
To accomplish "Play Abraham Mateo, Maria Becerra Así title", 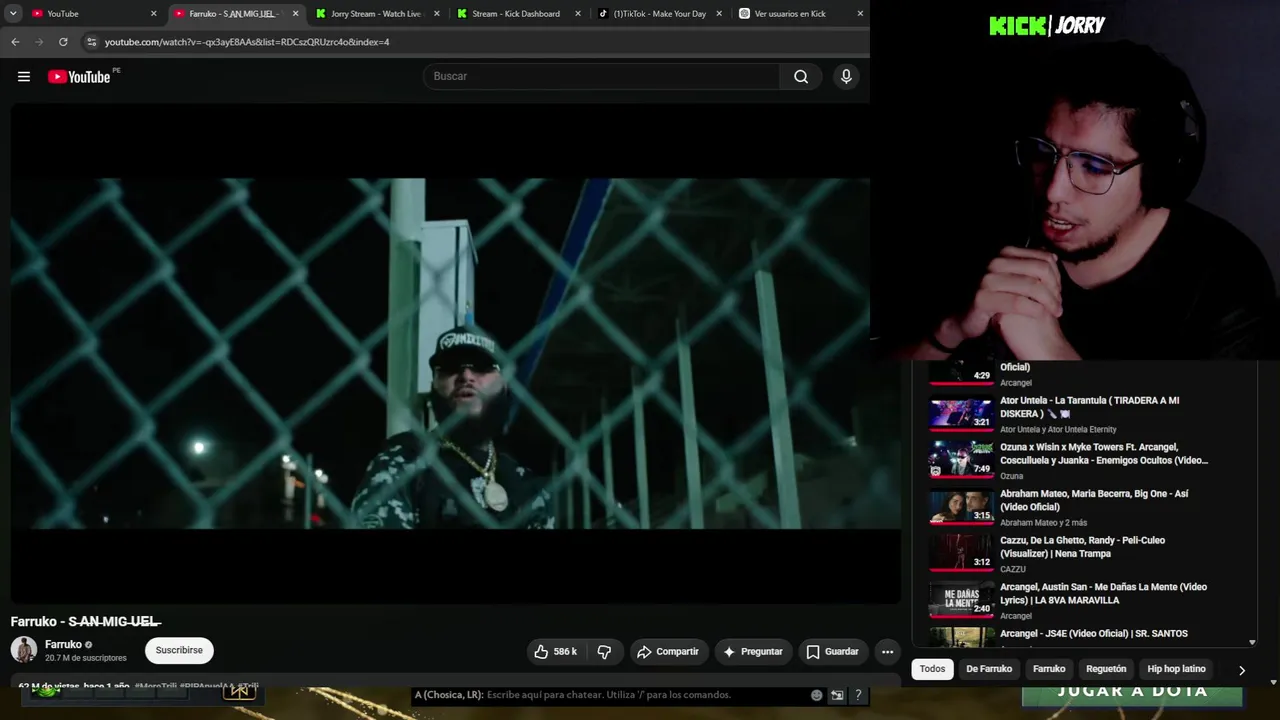I will point(1094,500).
